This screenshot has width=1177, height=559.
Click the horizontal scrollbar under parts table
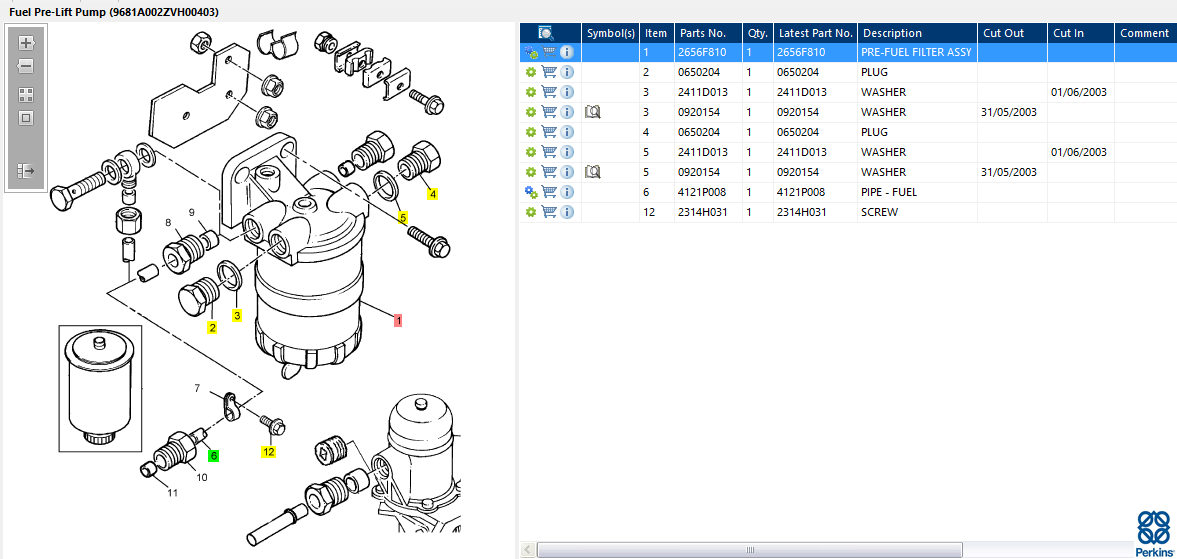point(750,550)
